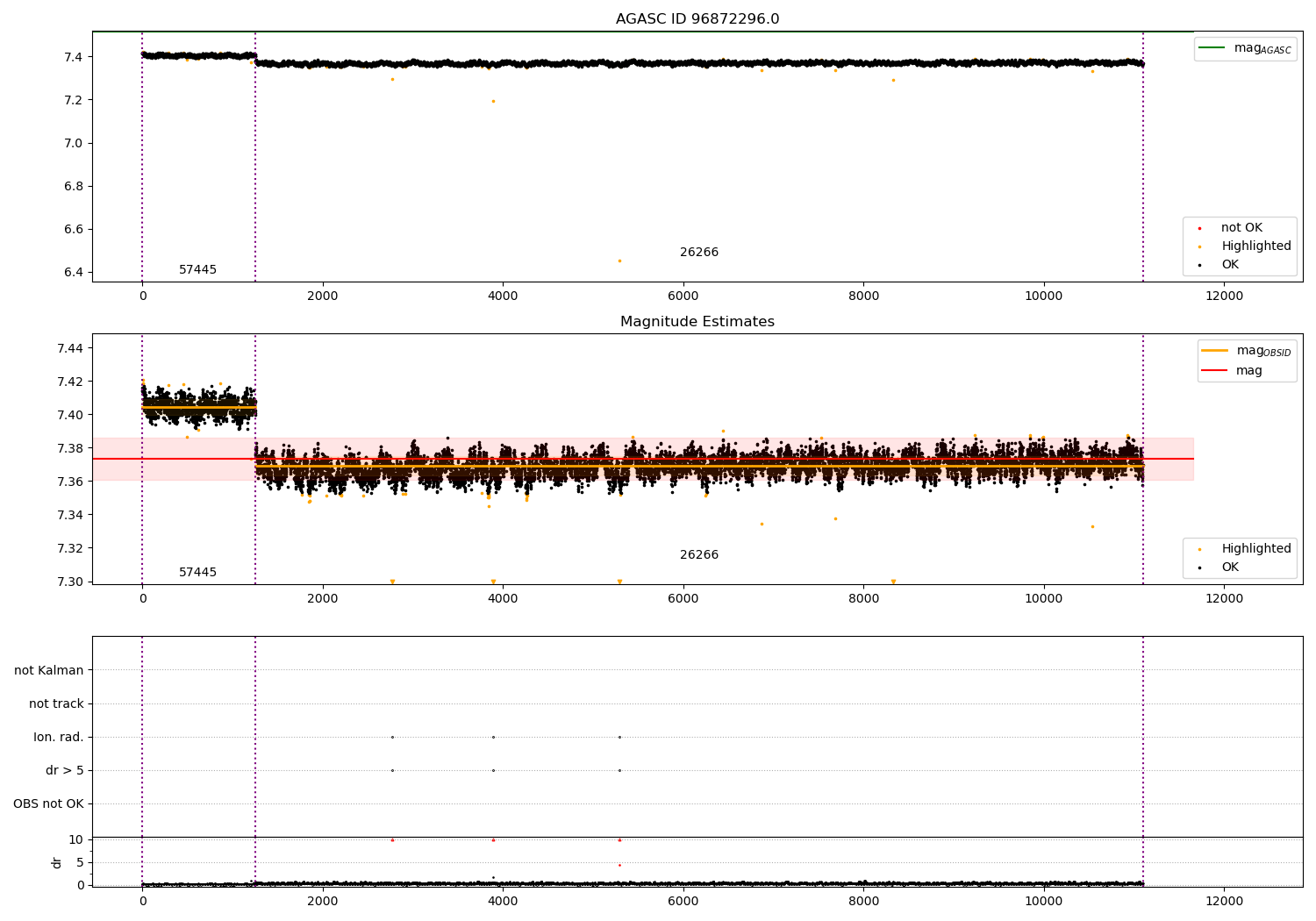Viewport: 1316px width, 921px height.
Task: Click the '4000' x-axis tick under top plot
Action: pos(503,296)
